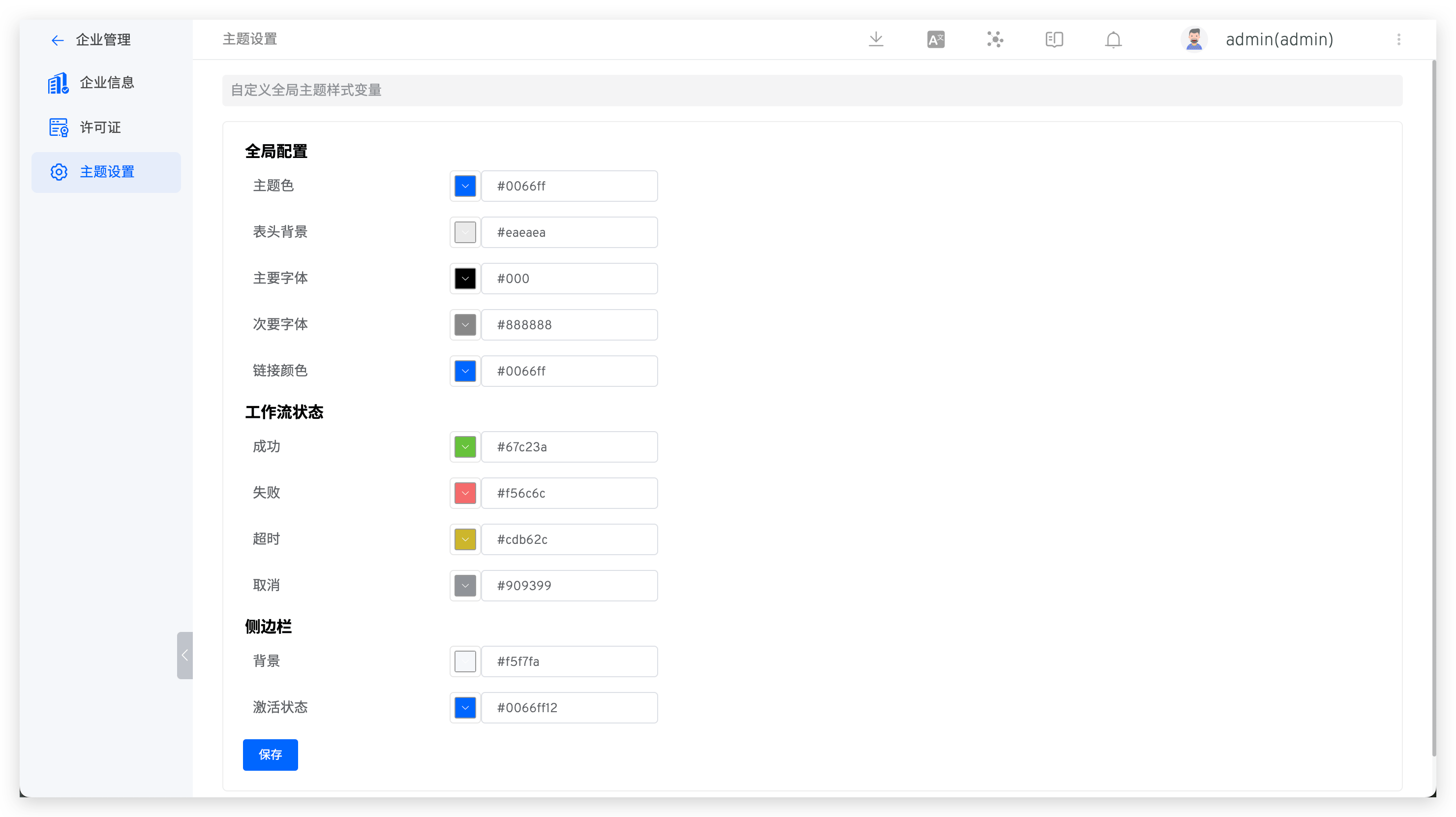Select 主题设置 sidebar item
Image resolution: width=1456 pixels, height=817 pixels.
click(x=106, y=172)
